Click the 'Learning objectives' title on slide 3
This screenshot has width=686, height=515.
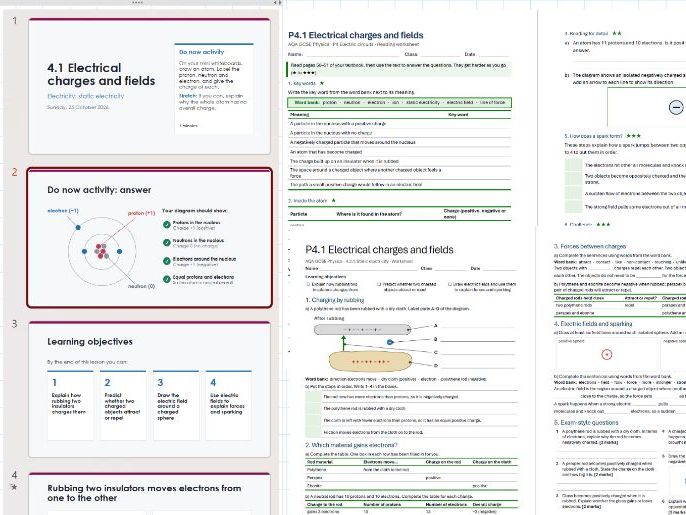click(x=90, y=342)
